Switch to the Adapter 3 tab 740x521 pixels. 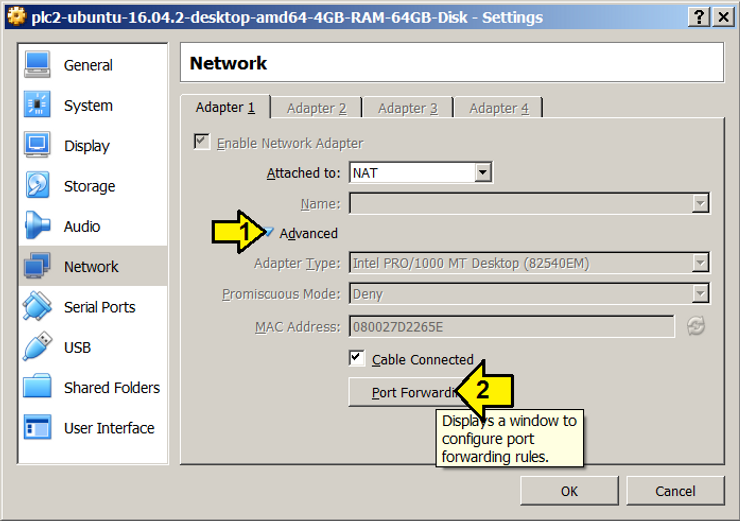(408, 108)
